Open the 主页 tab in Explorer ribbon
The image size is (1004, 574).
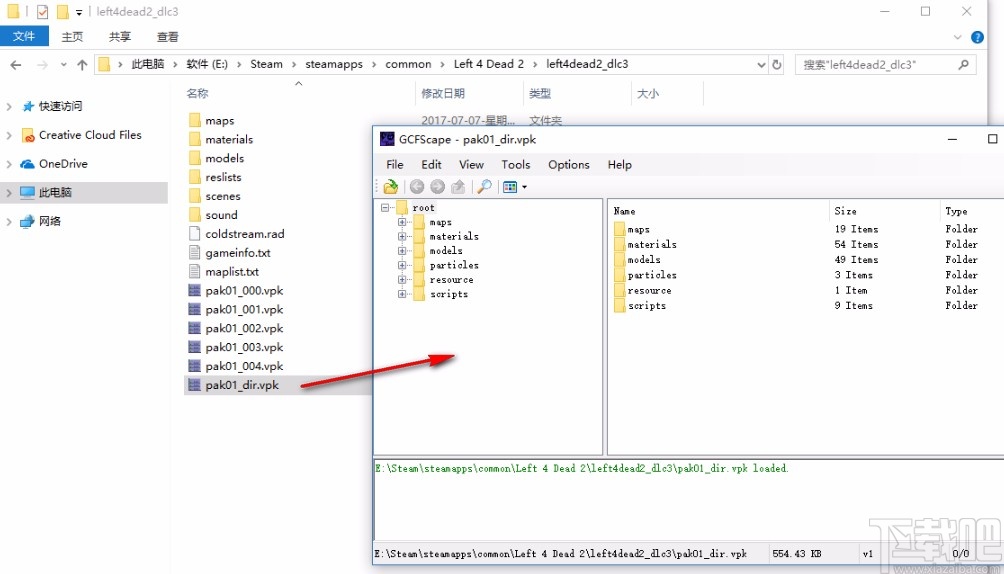[x=72, y=37]
